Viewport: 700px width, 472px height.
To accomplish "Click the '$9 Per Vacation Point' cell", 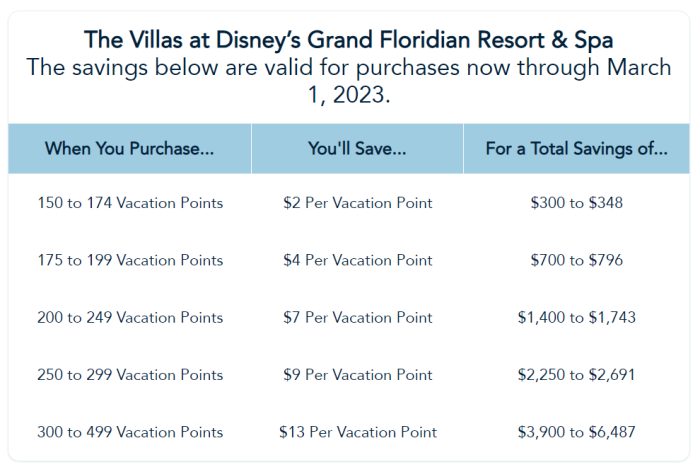I will pyautogui.click(x=358, y=375).
